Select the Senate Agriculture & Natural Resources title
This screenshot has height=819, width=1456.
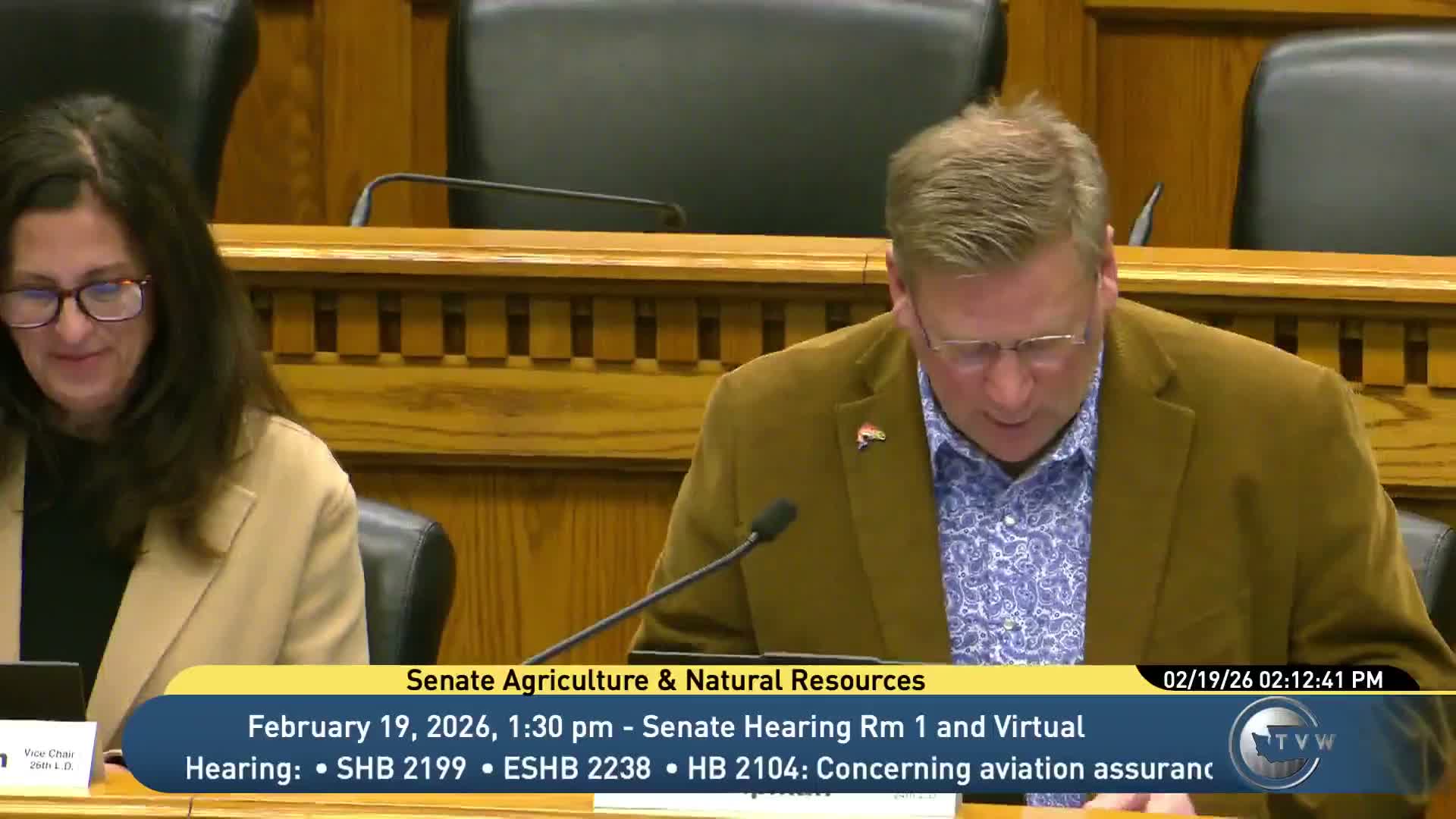pos(665,680)
